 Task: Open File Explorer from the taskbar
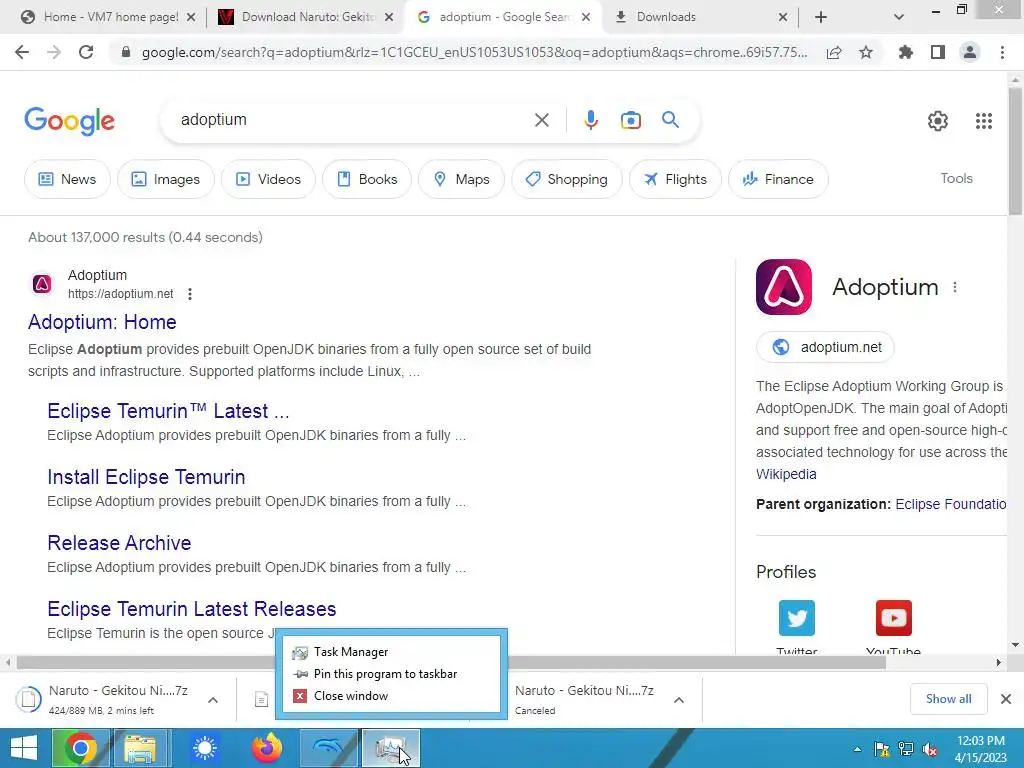coord(140,748)
